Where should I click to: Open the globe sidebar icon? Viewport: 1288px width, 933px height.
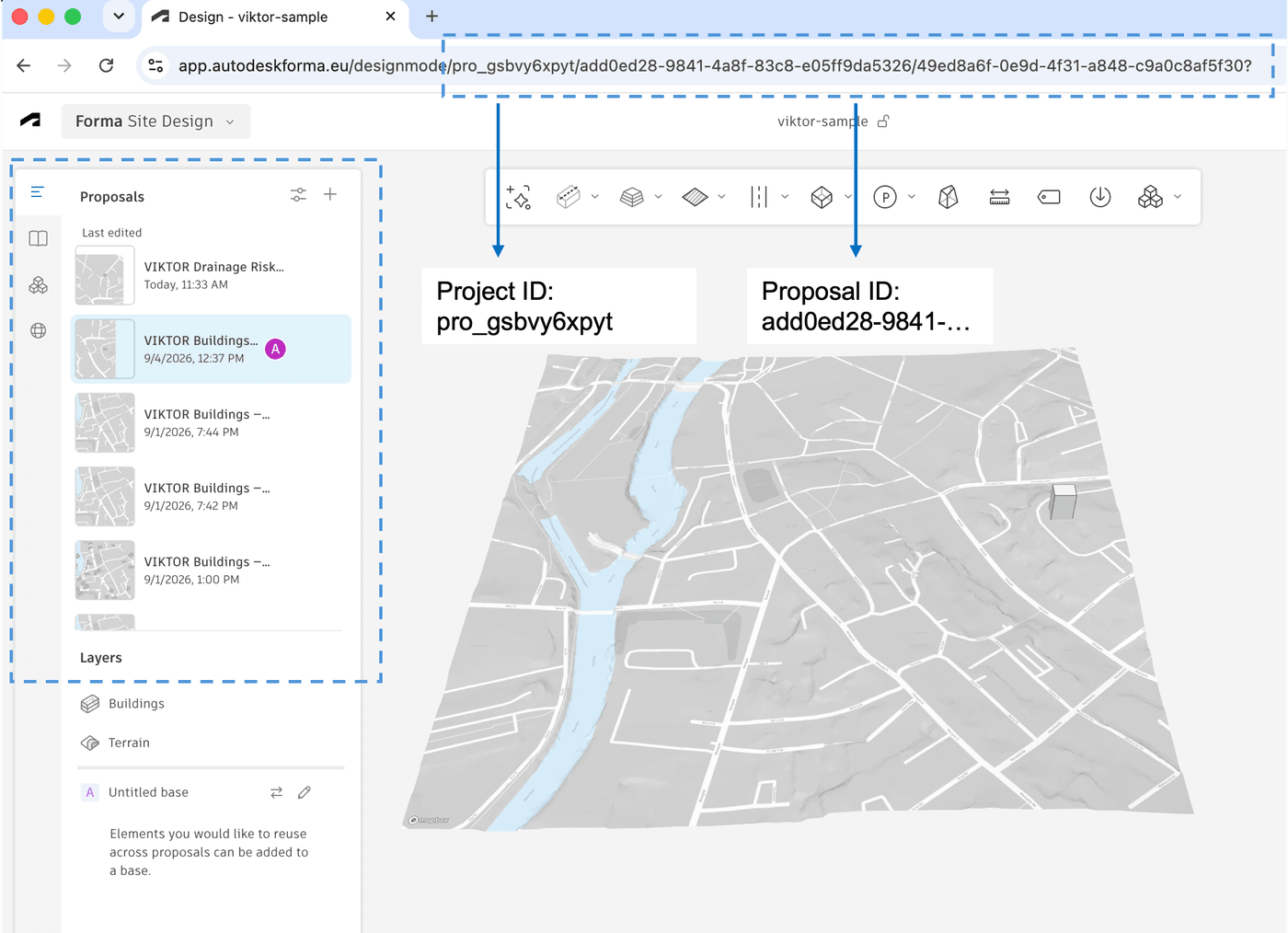(x=38, y=330)
